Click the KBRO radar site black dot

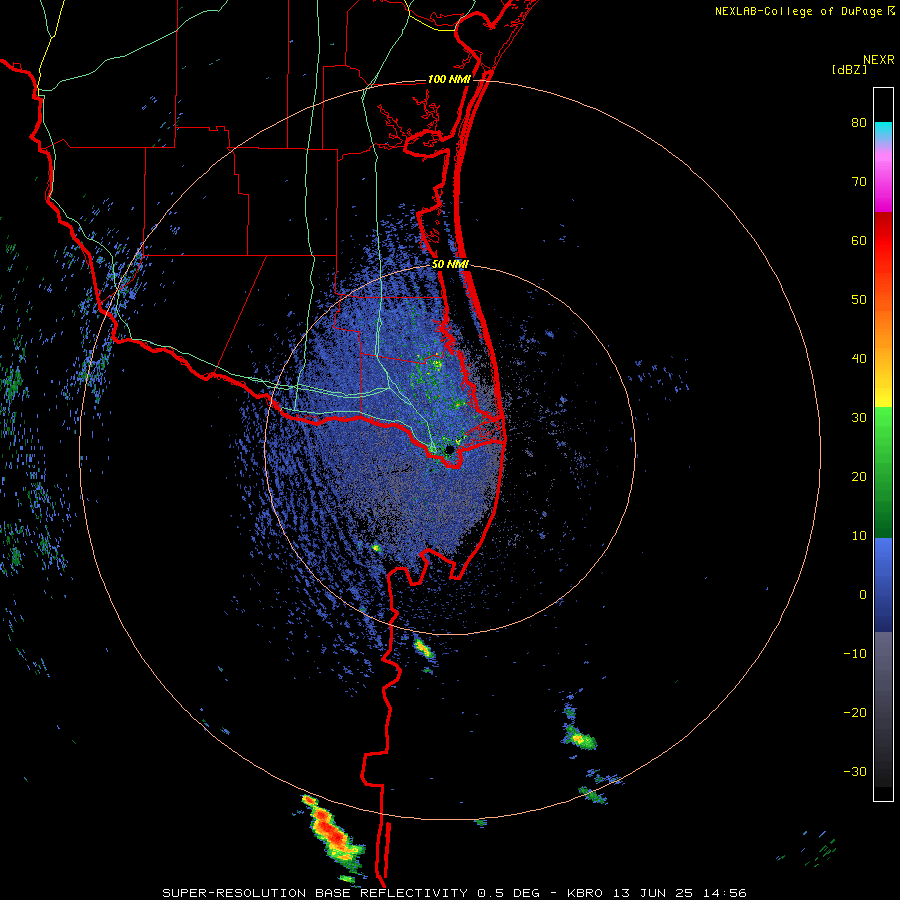point(449,450)
